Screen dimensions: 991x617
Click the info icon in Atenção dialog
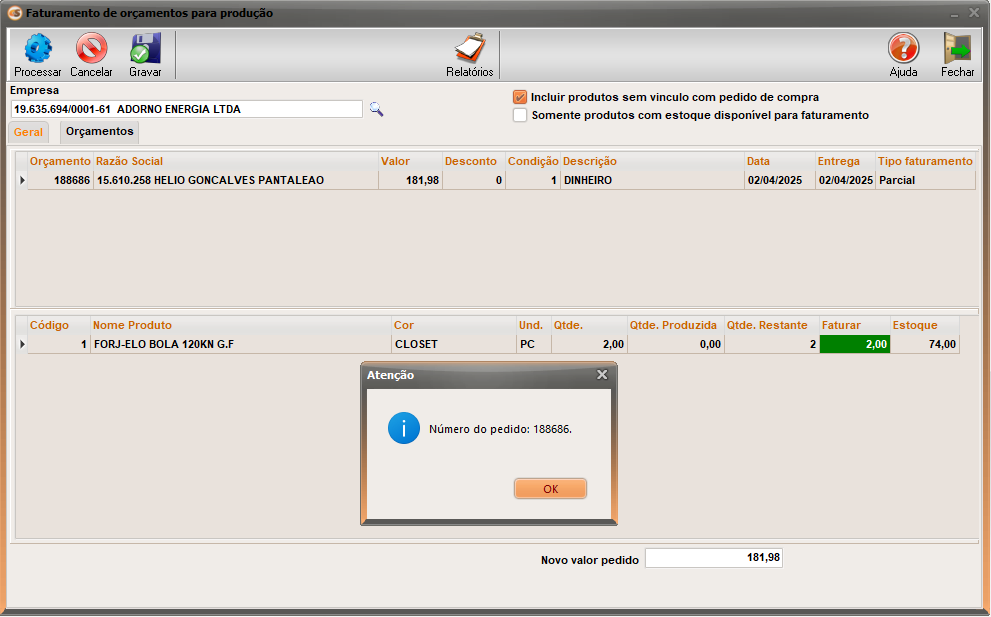[404, 429]
